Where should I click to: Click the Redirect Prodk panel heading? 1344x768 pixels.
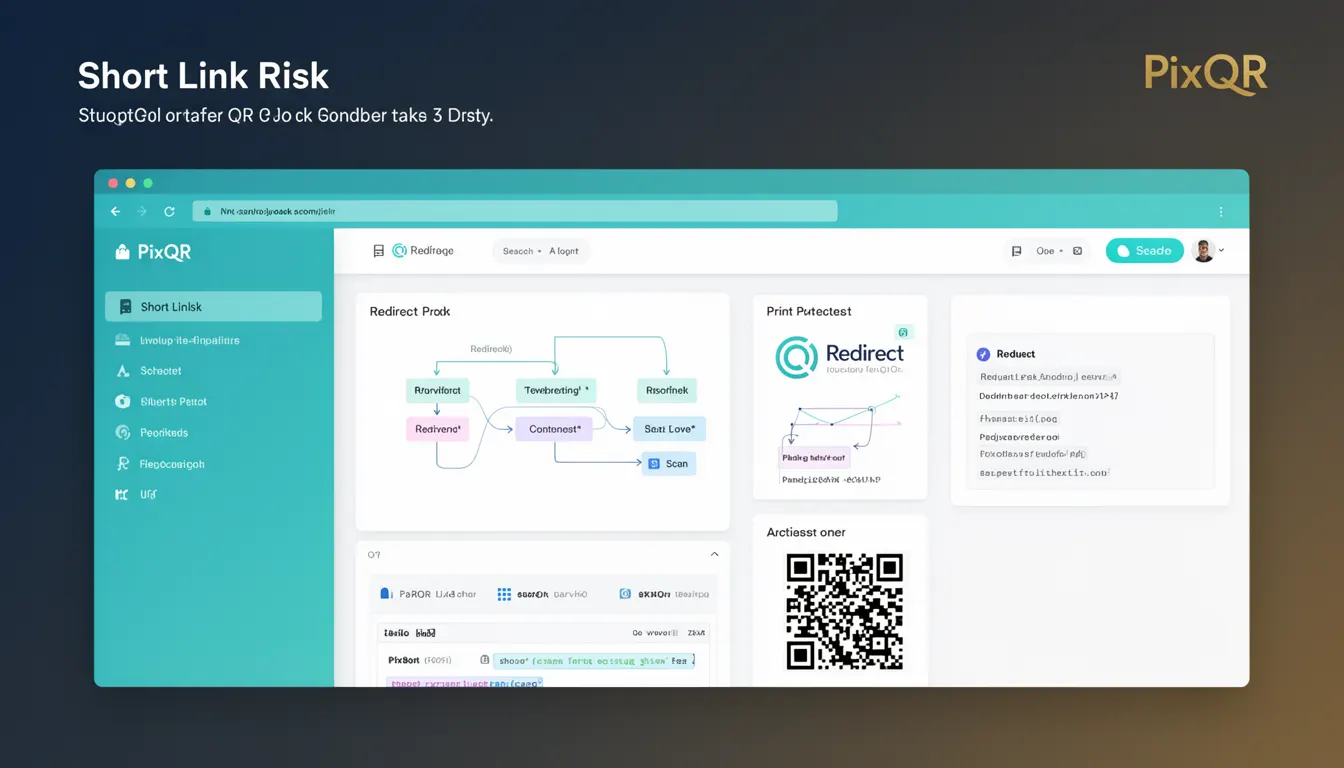(410, 311)
